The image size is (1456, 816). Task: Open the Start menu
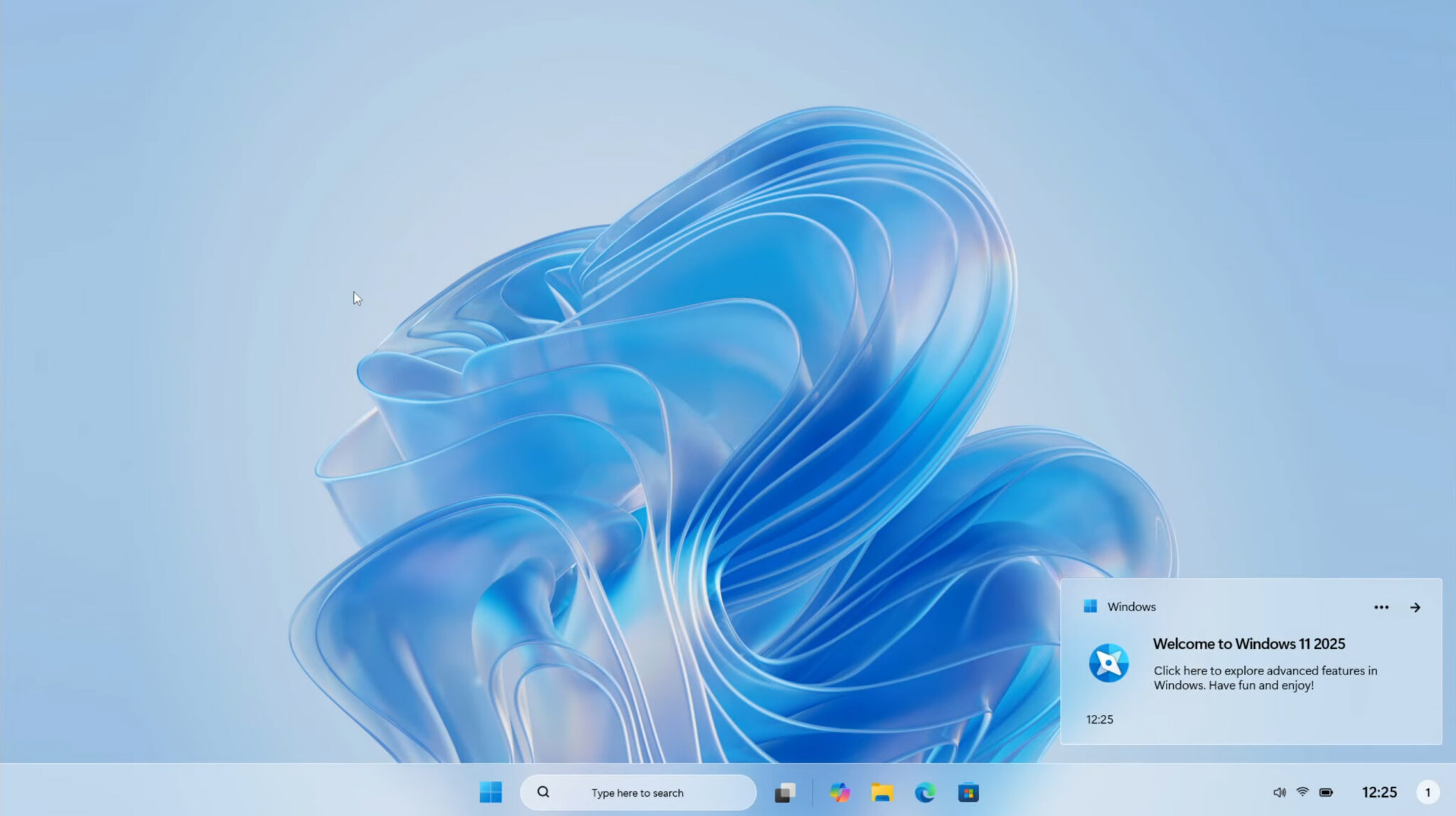(491, 793)
